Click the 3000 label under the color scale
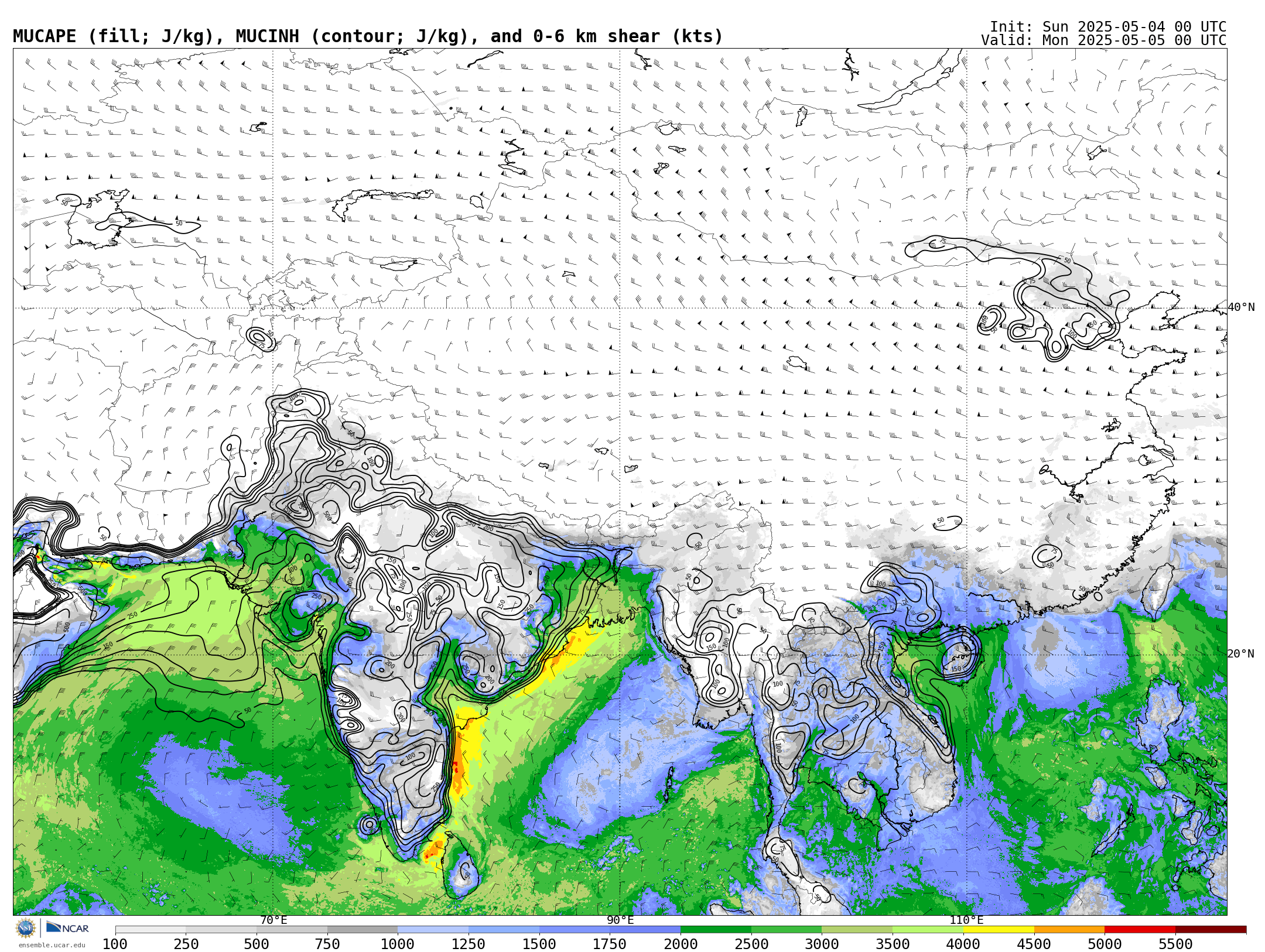Screen dimensions: 1265x952 pyautogui.click(x=822, y=944)
